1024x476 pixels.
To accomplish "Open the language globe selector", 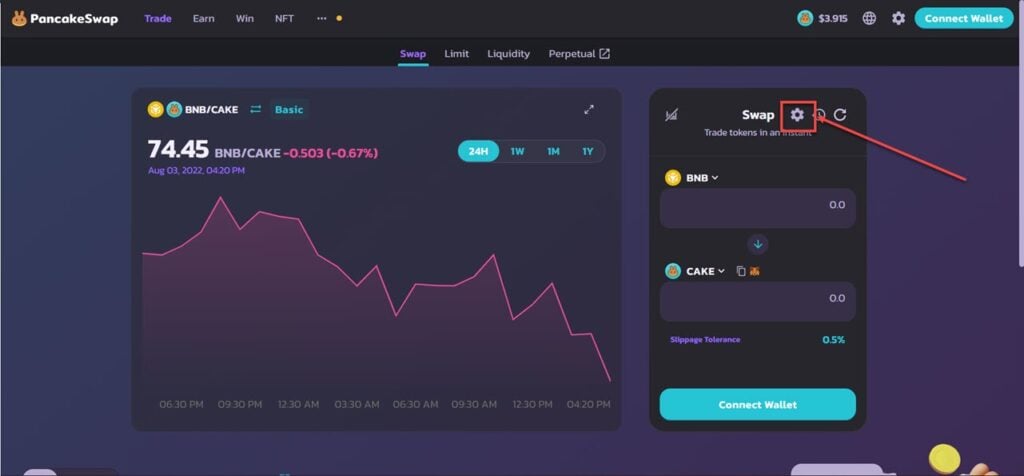I will pyautogui.click(x=869, y=18).
